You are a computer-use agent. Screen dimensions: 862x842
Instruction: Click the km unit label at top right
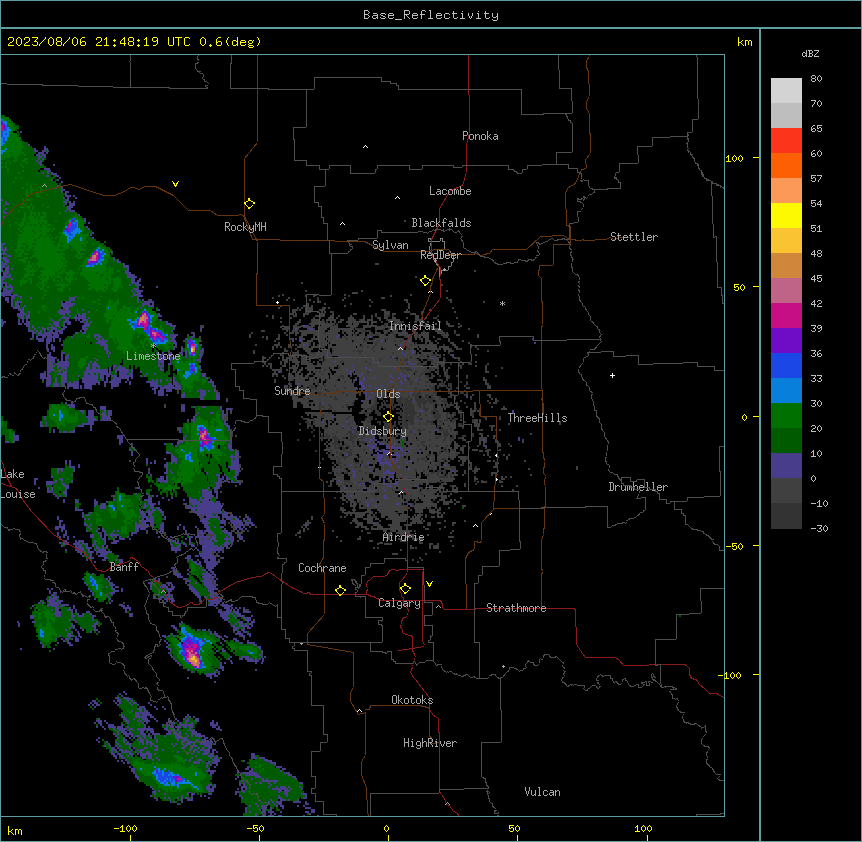pos(744,42)
